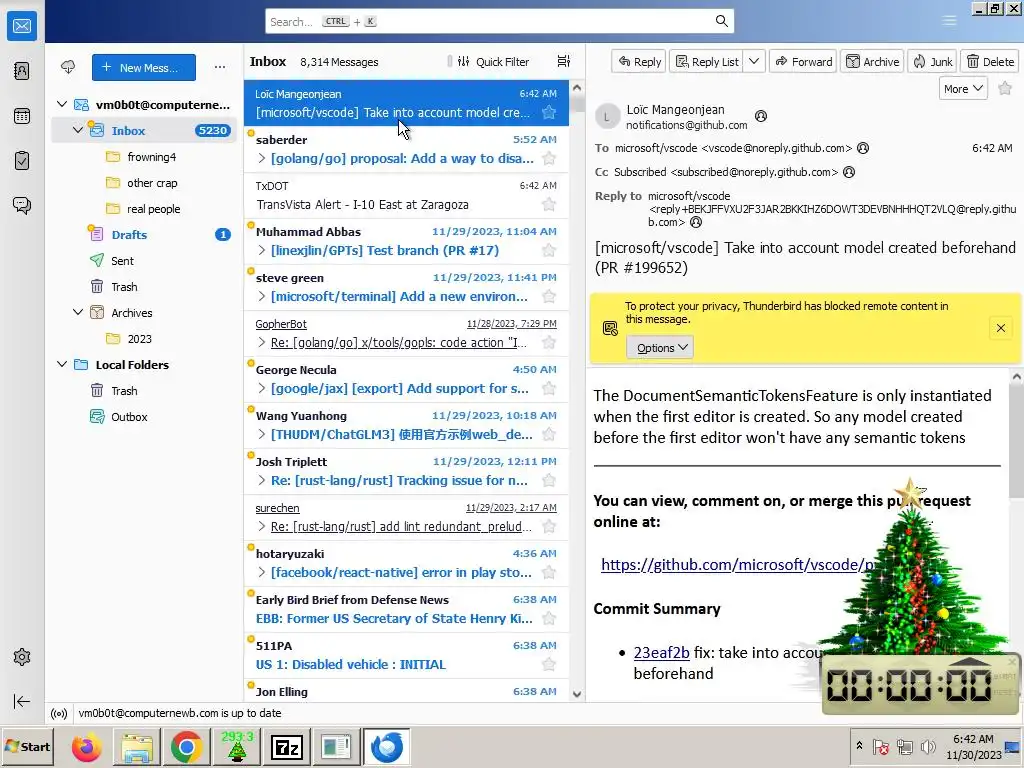Open the Calendar sidebar icon
The width and height of the screenshot is (1024, 768).
pyautogui.click(x=22, y=116)
